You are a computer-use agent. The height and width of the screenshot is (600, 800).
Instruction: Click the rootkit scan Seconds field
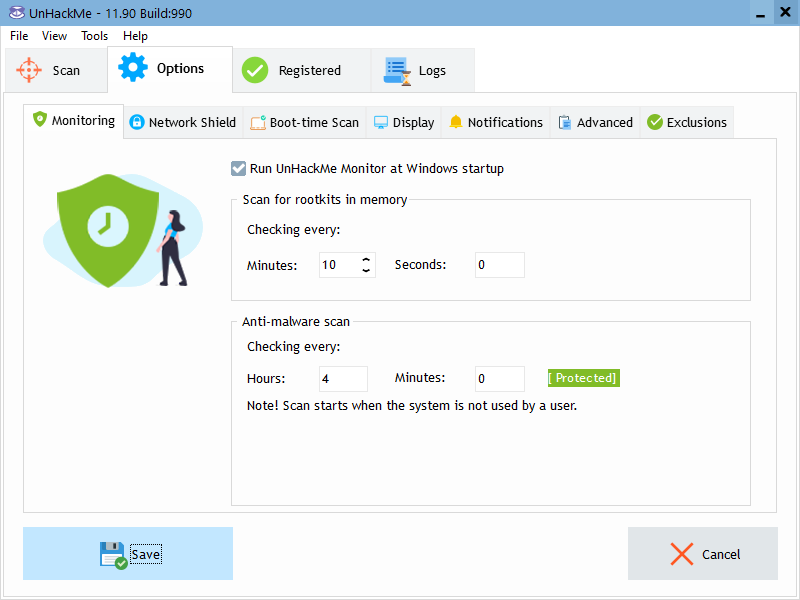coord(499,265)
